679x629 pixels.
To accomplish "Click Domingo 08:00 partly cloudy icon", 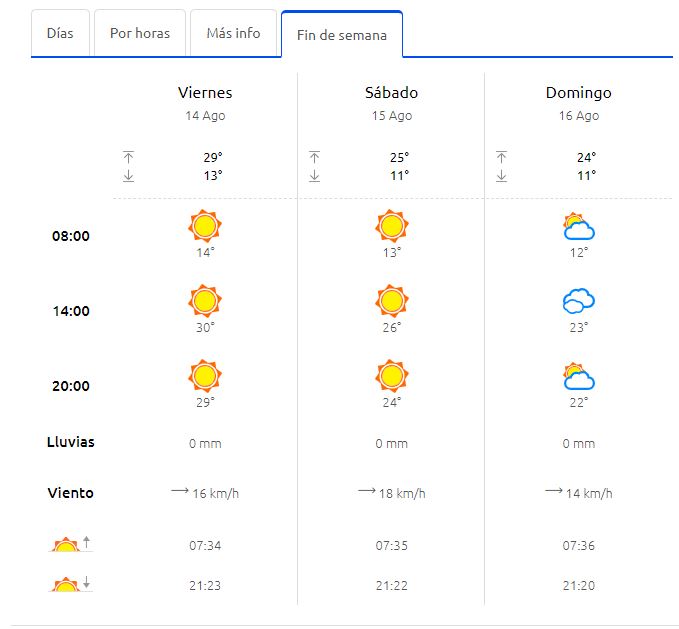I will (579, 226).
